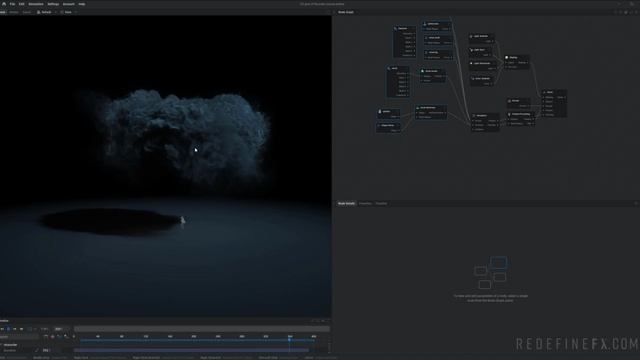
Task: Click the purple track bar in timeline
Action: pyautogui.click(x=191, y=350)
